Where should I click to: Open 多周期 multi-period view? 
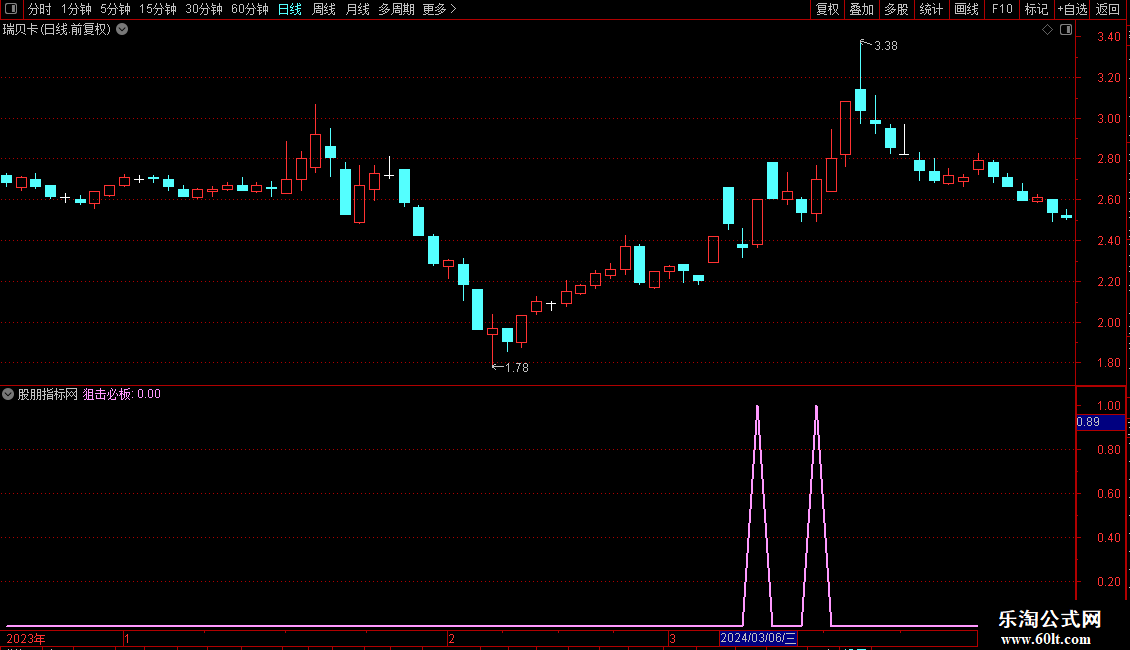396,9
